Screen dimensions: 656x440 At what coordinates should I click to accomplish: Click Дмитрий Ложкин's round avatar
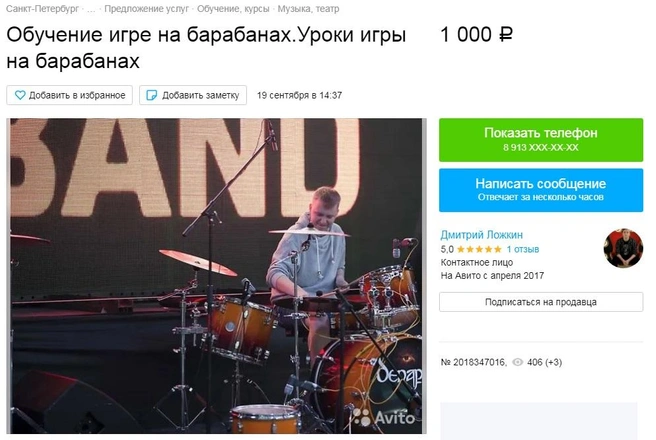tap(623, 248)
